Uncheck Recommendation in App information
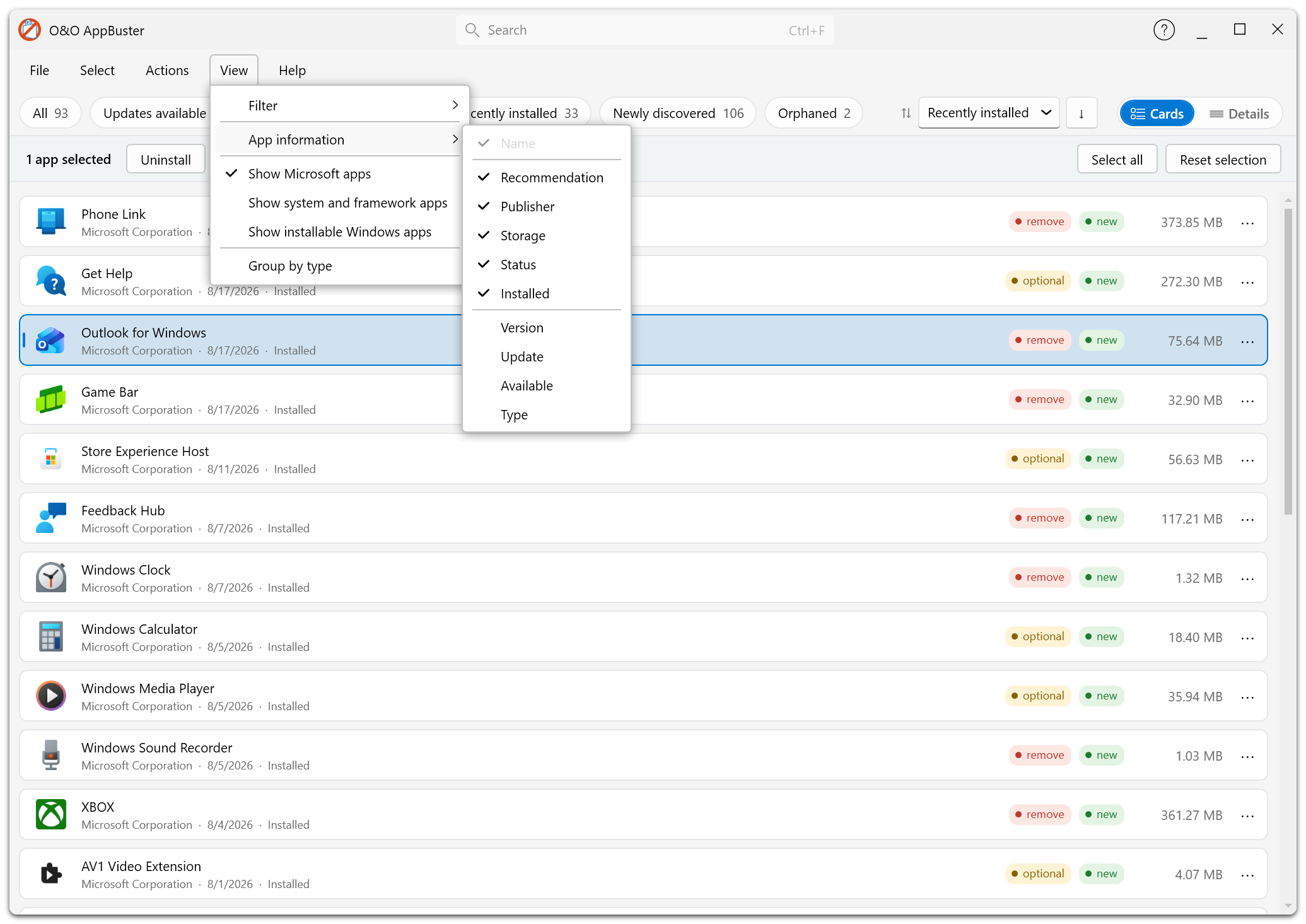Image resolution: width=1306 pixels, height=924 pixels. [546, 177]
